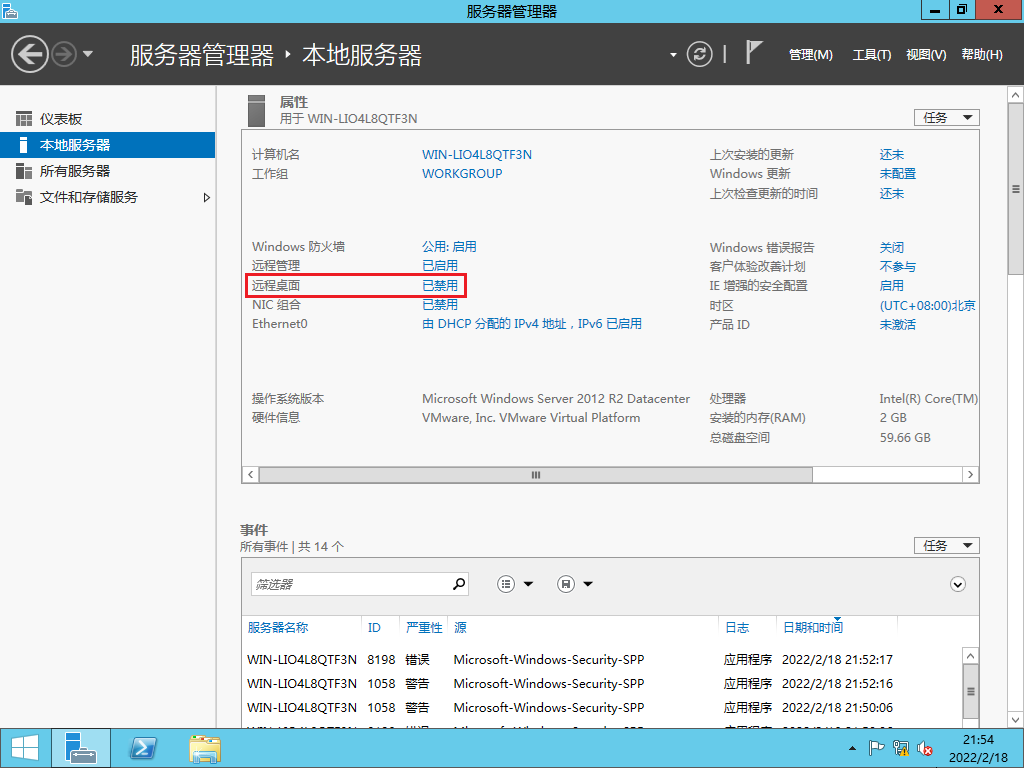The image size is (1024, 768).
Task: Click Windows 错误报告 关闭 link
Action: click(x=891, y=248)
